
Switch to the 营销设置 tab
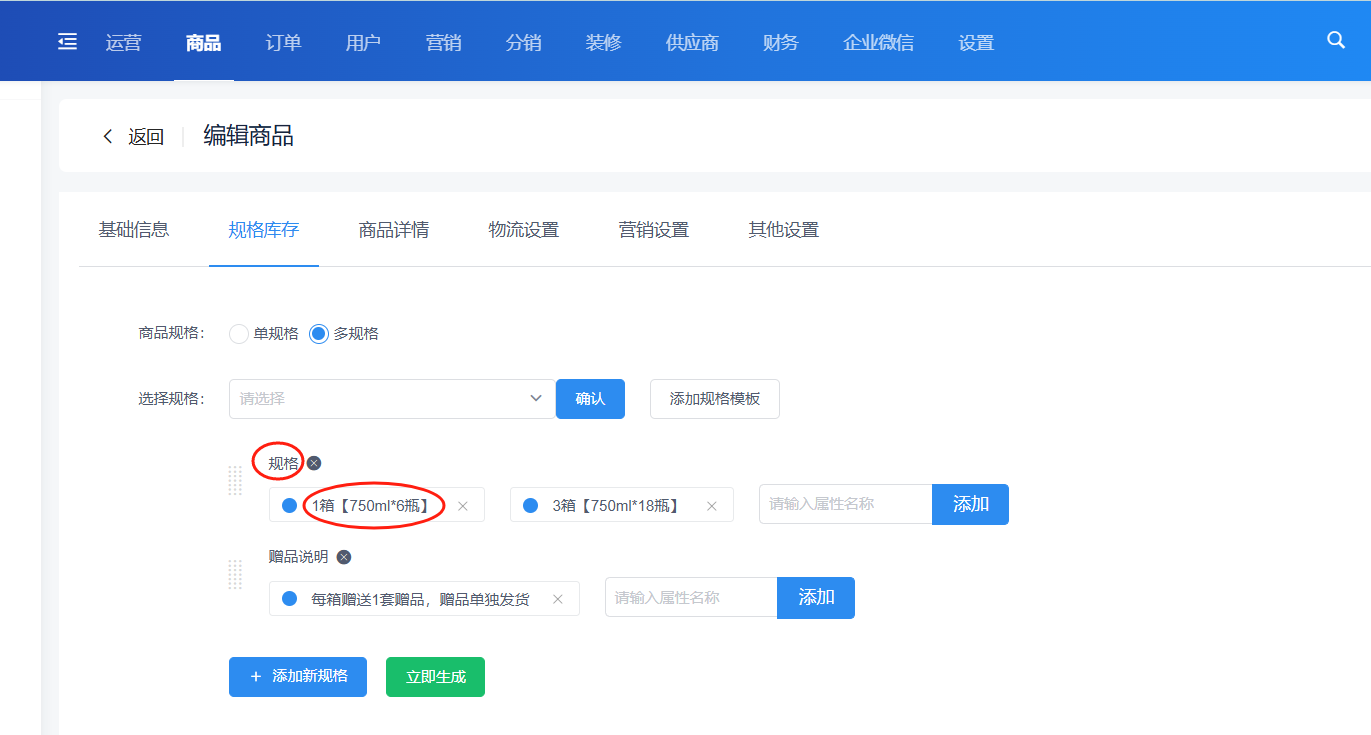pyautogui.click(x=654, y=230)
